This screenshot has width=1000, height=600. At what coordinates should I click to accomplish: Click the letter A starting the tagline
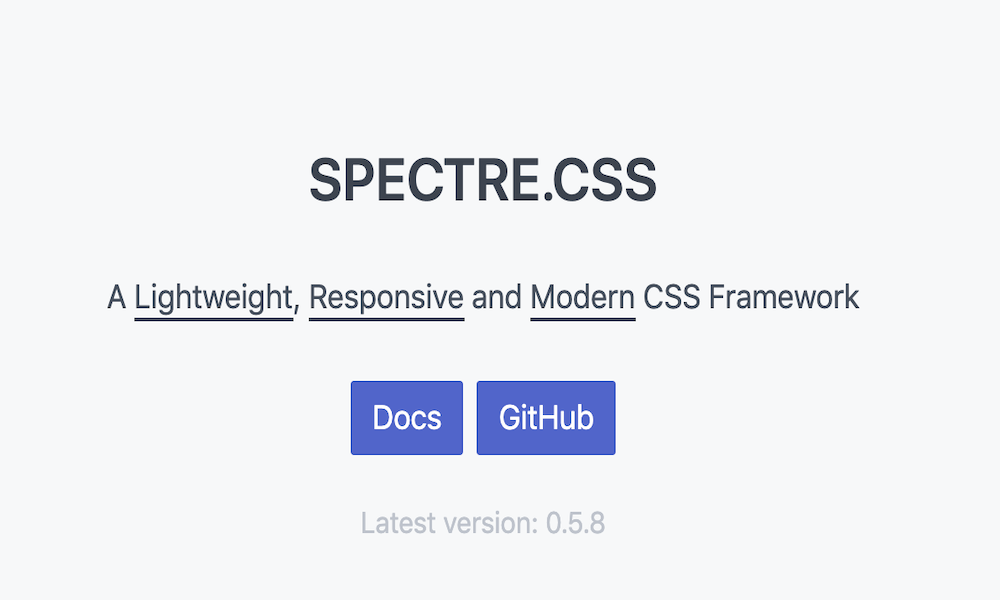click(x=117, y=298)
